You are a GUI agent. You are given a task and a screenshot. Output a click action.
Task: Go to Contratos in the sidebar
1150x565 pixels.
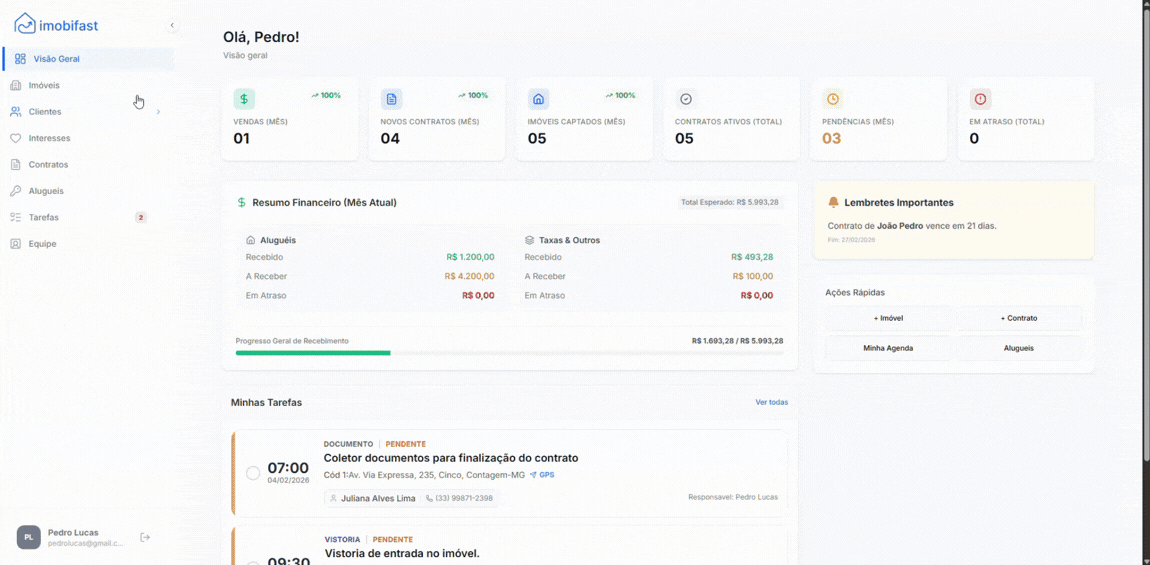pyautogui.click(x=48, y=164)
